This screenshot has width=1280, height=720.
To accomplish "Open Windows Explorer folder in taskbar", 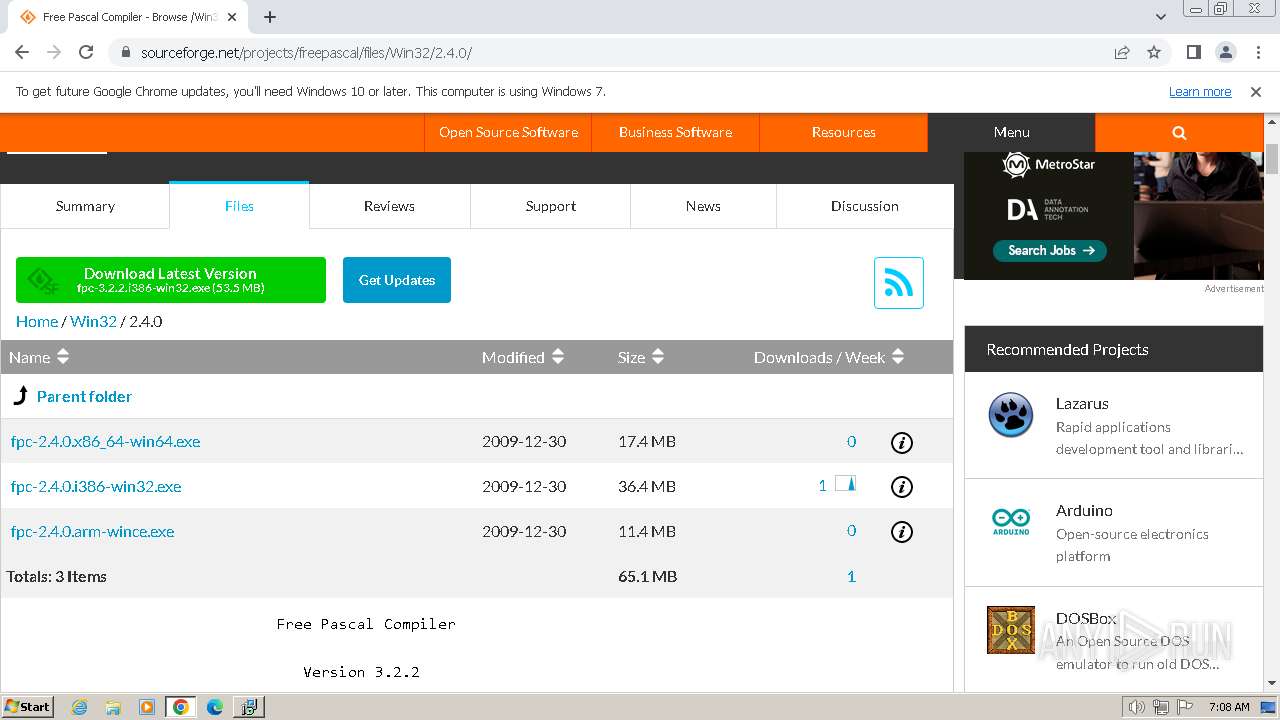I will [x=113, y=707].
